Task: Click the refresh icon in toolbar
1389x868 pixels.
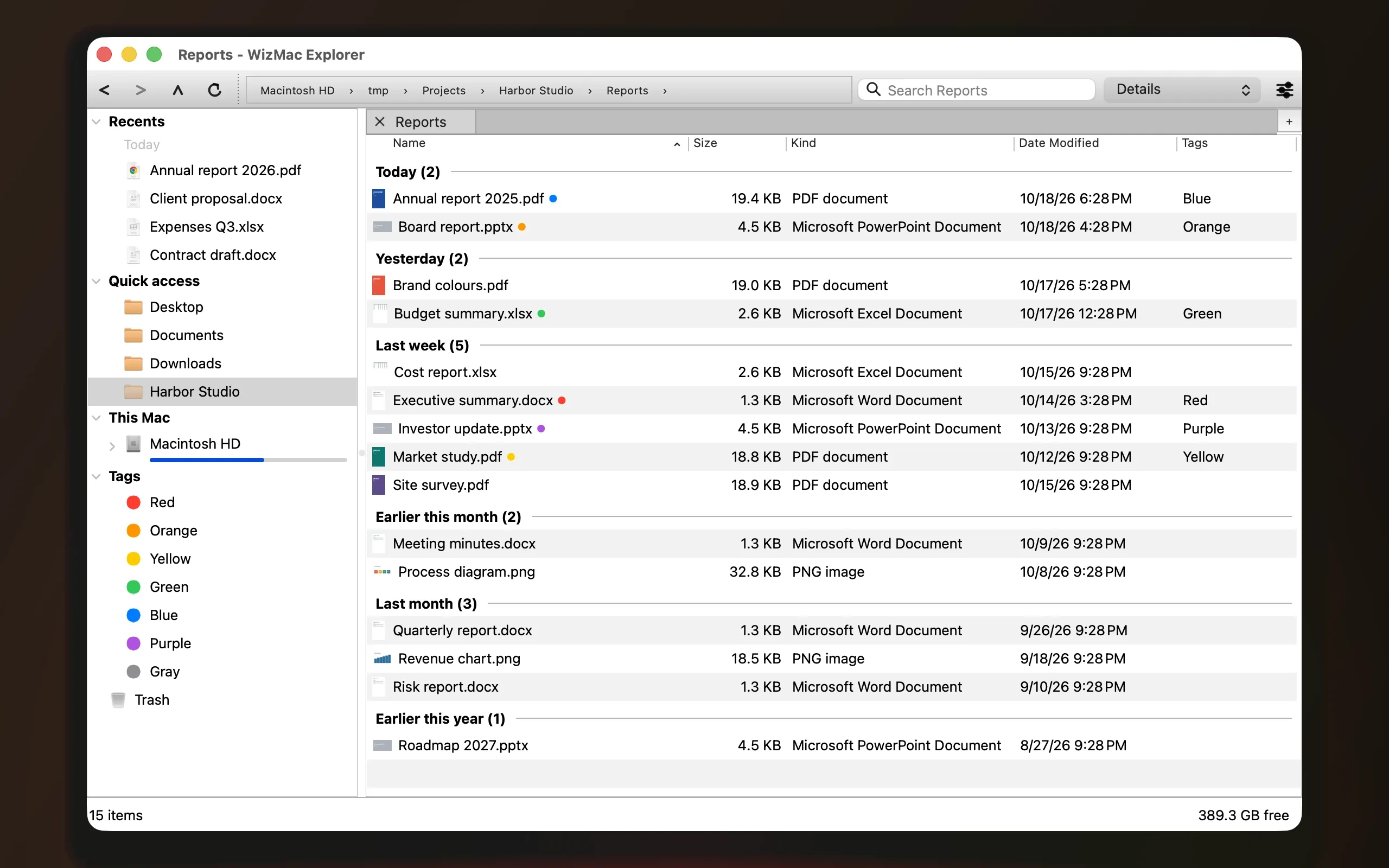Action: coord(215,90)
